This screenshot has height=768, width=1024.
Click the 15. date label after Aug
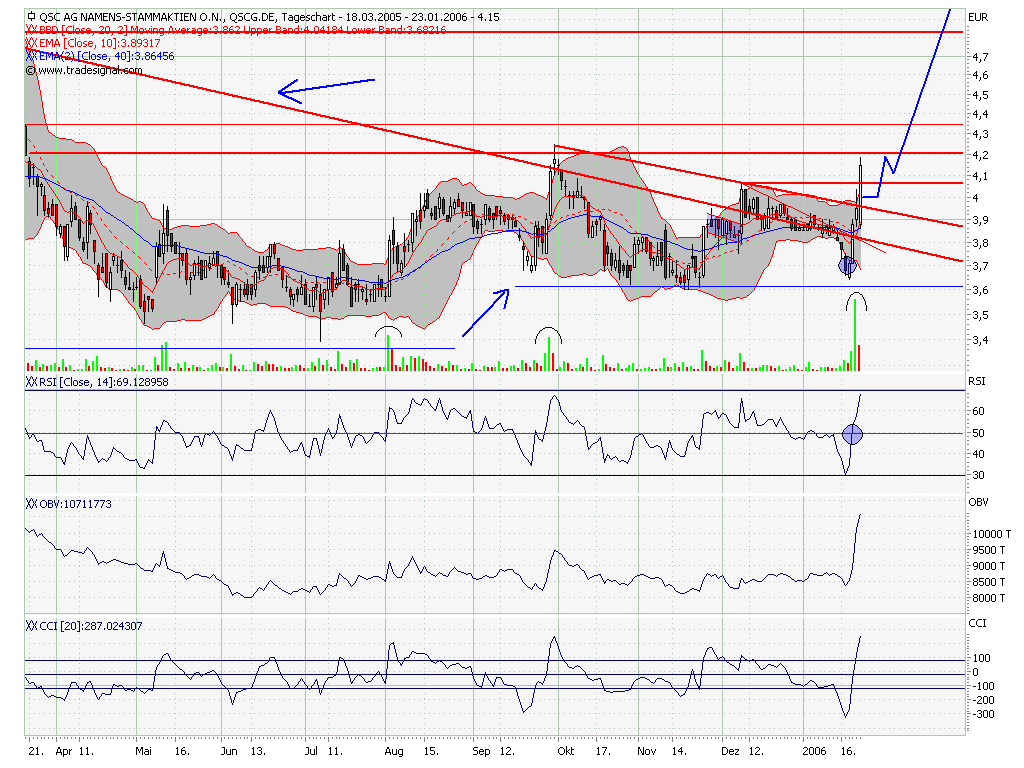click(x=430, y=752)
